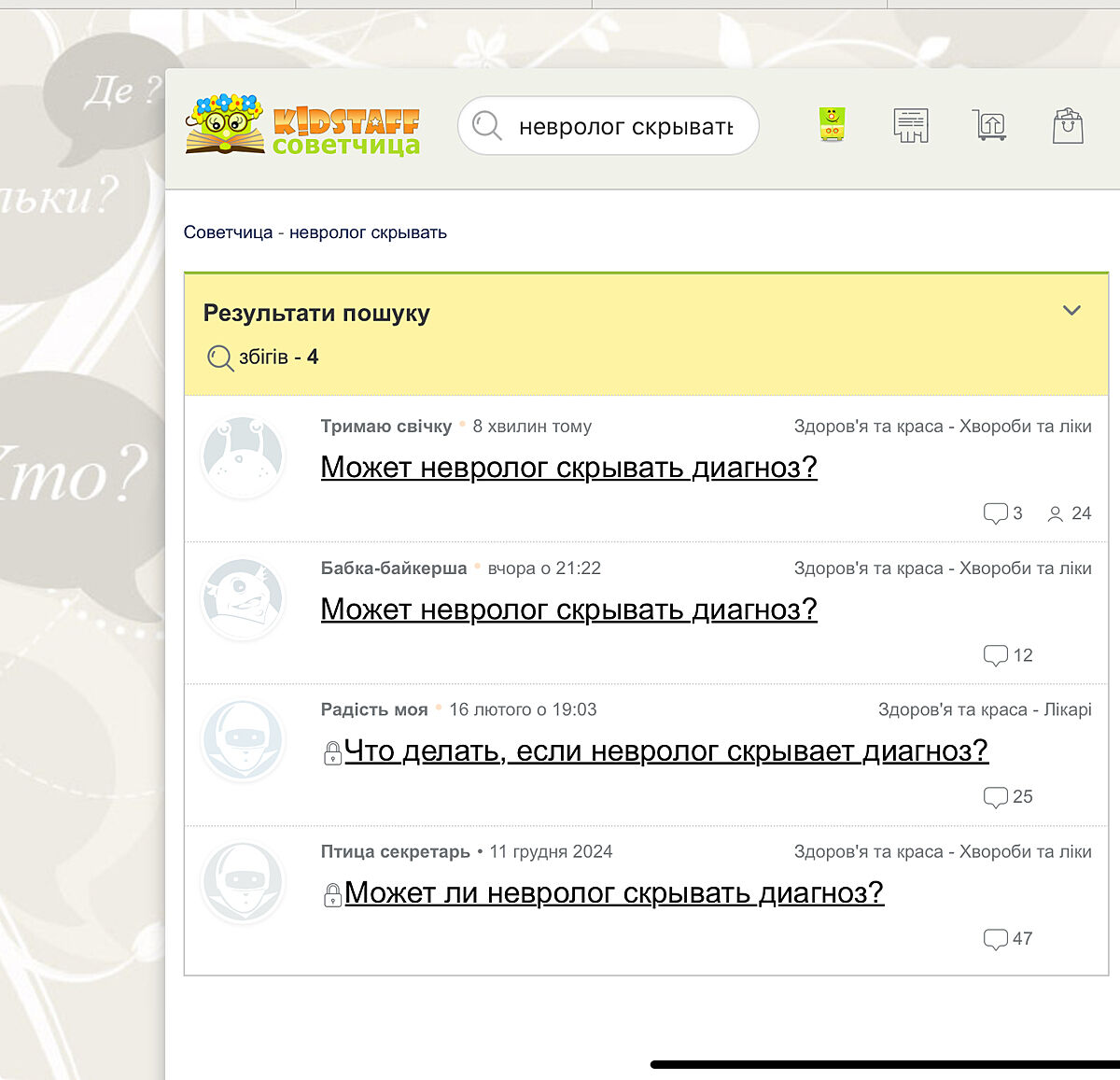This screenshot has height=1080, width=1120.
Task: Collapse the Результати пошуку panel chevron
Action: (1071, 311)
